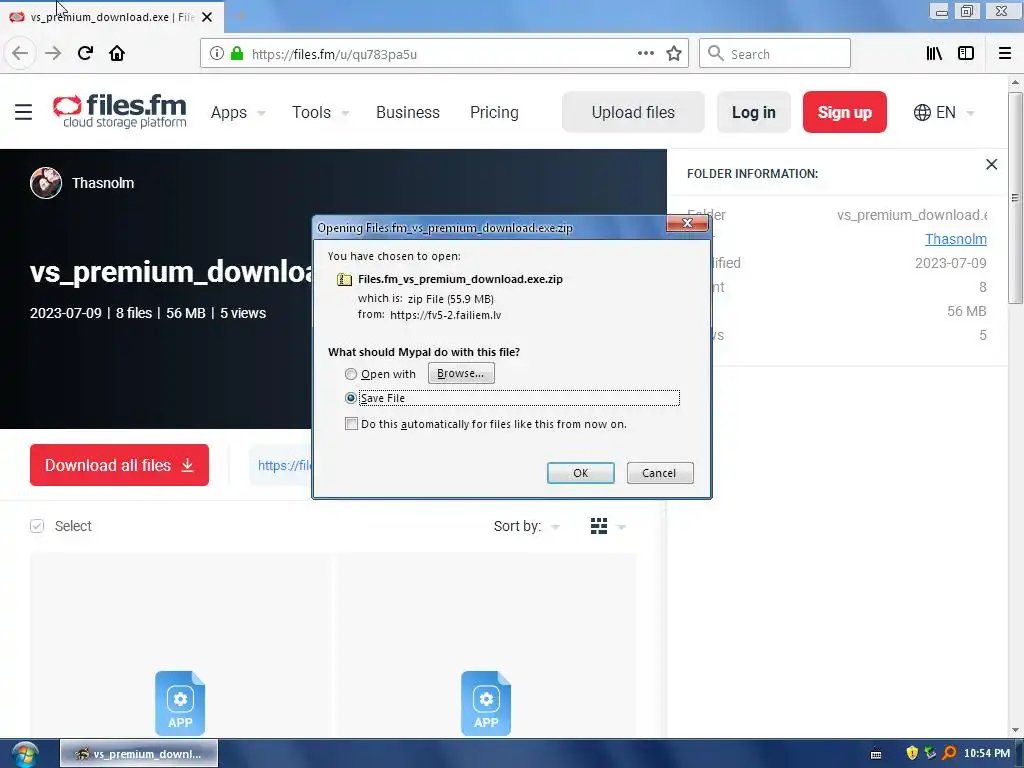Click the red Sign up button

click(x=844, y=112)
